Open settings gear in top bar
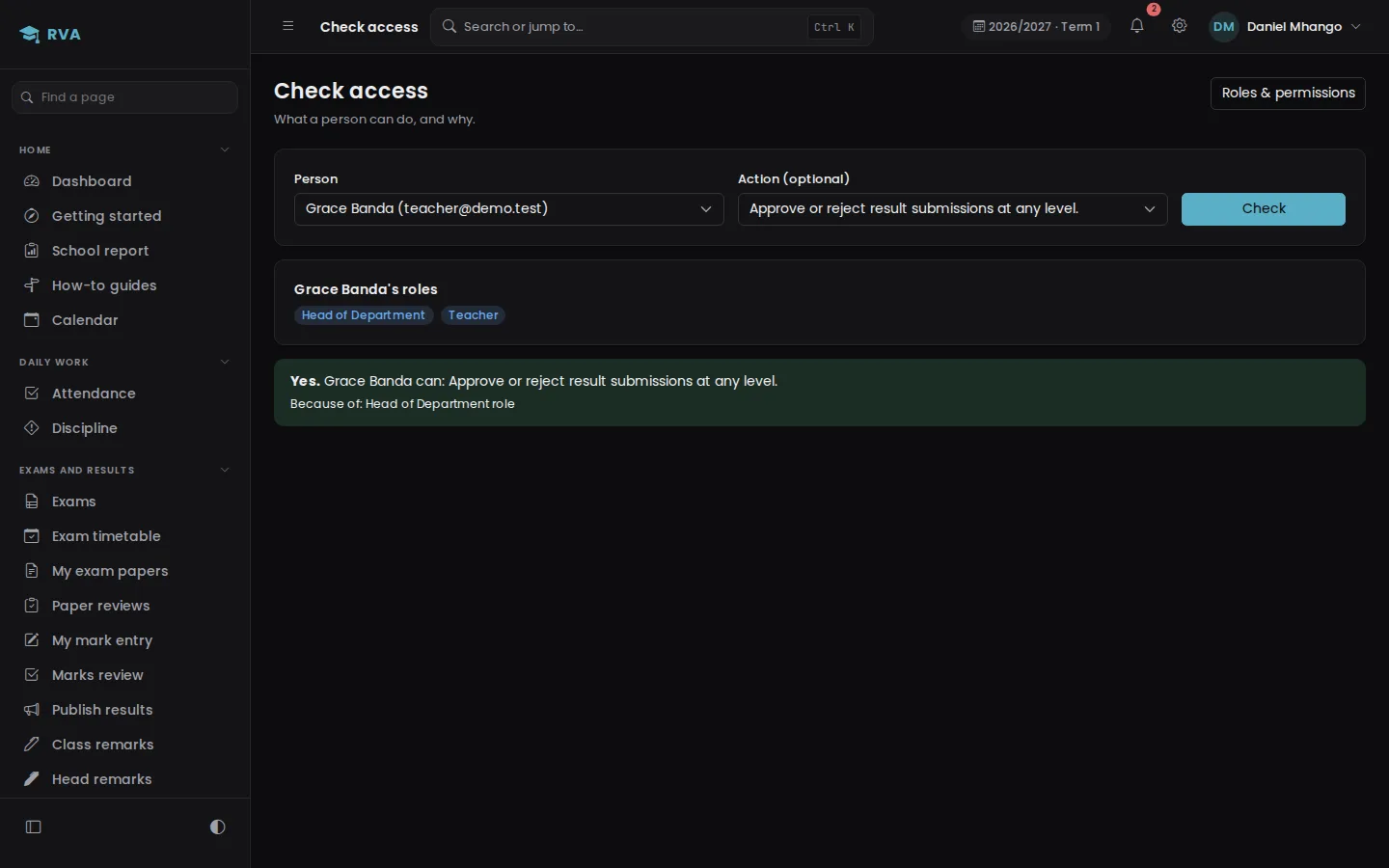 [x=1179, y=26]
